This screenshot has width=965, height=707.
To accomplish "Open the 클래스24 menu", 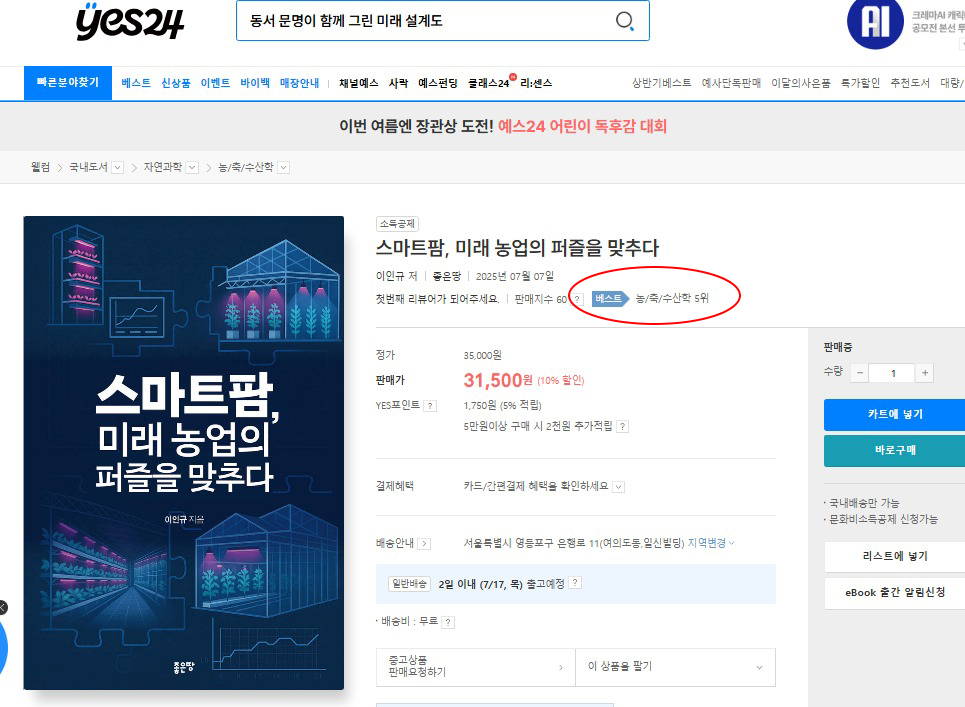I will [490, 82].
